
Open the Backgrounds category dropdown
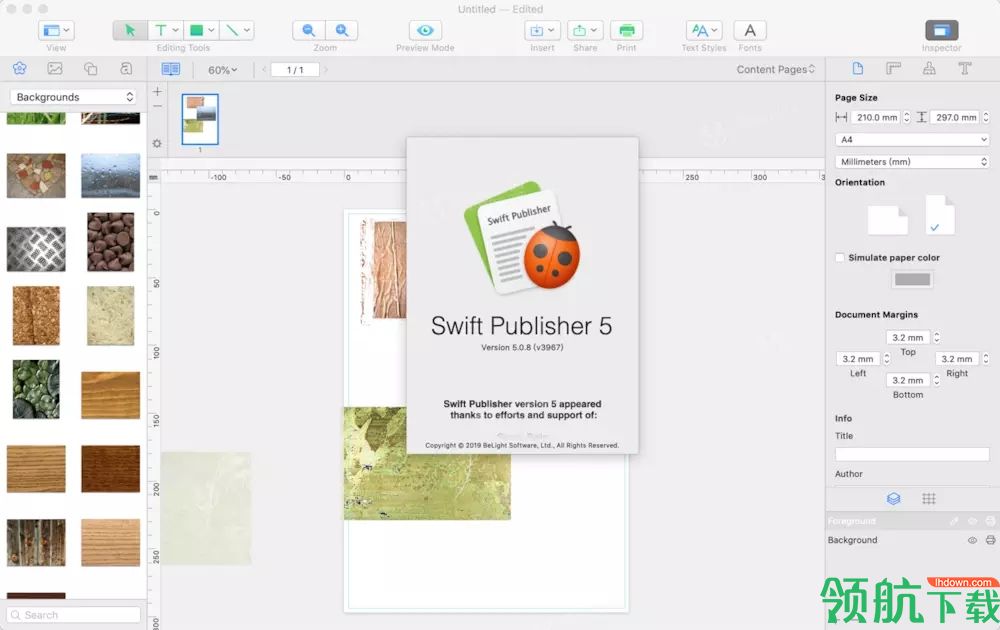[73, 97]
